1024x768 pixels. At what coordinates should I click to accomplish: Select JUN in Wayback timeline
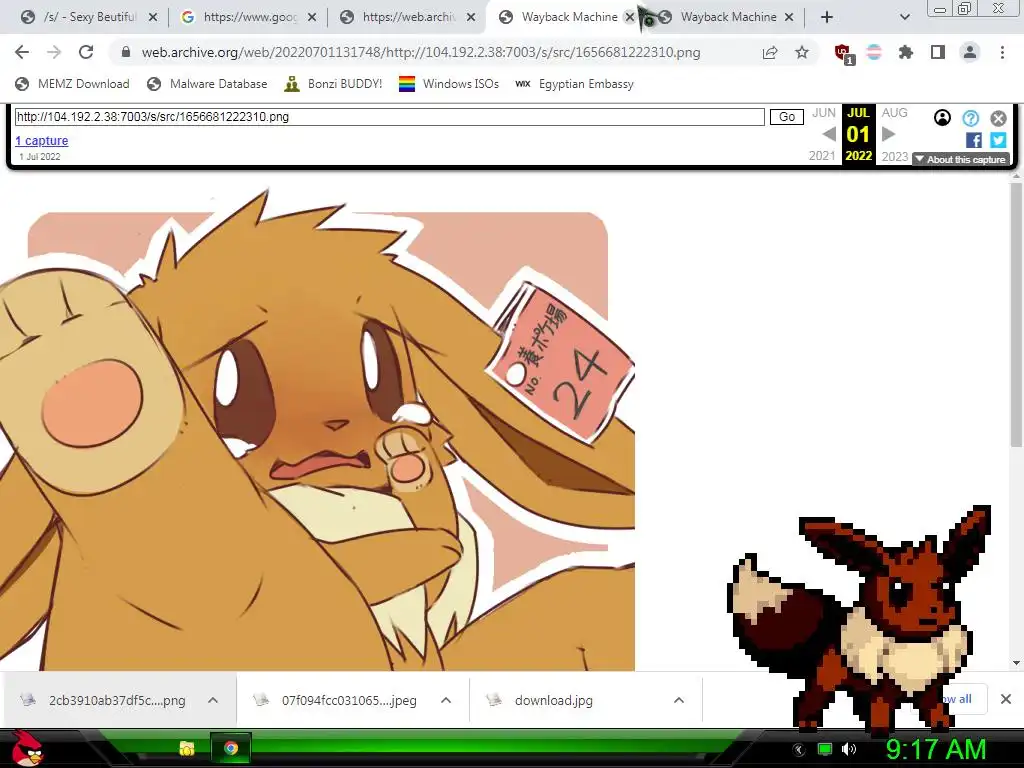coord(824,113)
